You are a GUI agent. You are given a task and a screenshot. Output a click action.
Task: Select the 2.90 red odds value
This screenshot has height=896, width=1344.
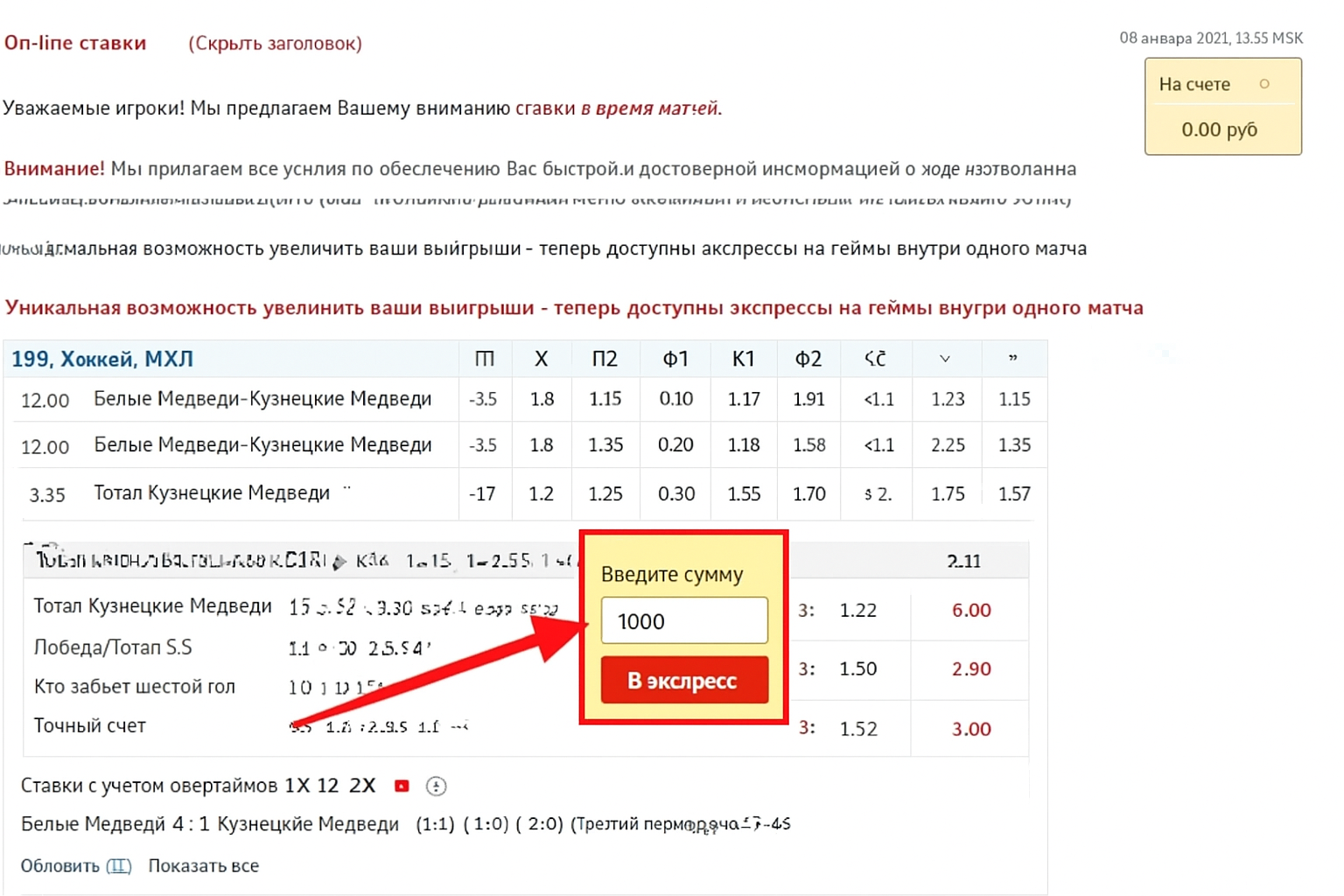click(971, 668)
